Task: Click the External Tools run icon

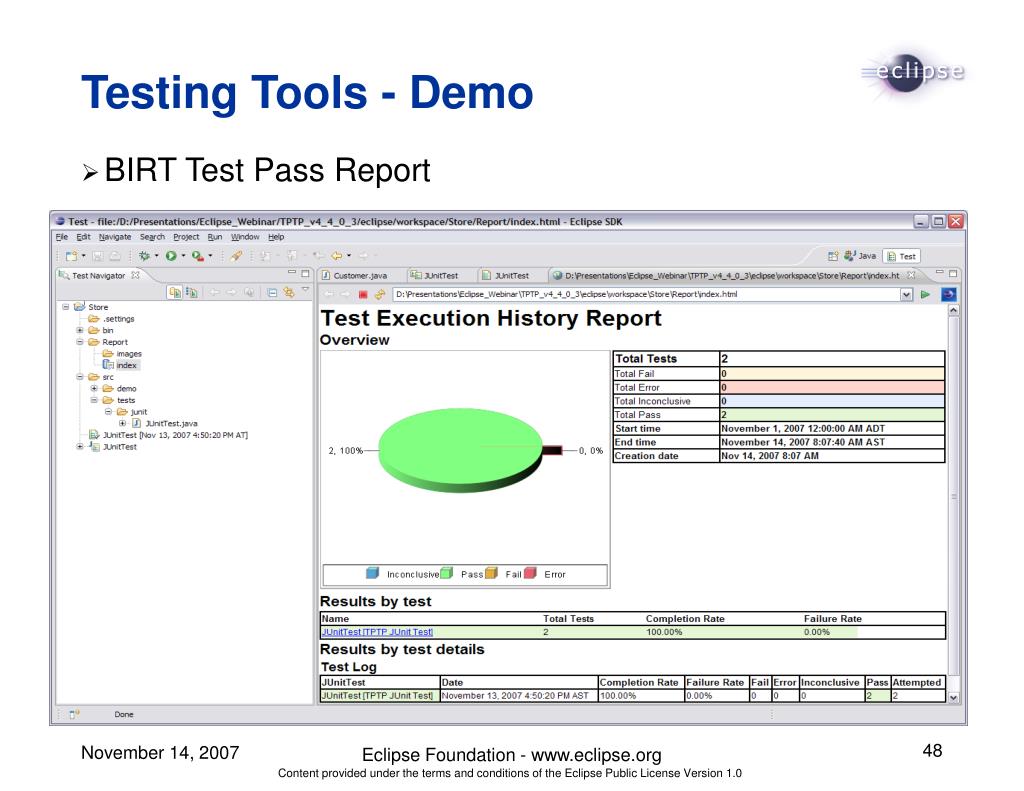Action: pos(198,256)
